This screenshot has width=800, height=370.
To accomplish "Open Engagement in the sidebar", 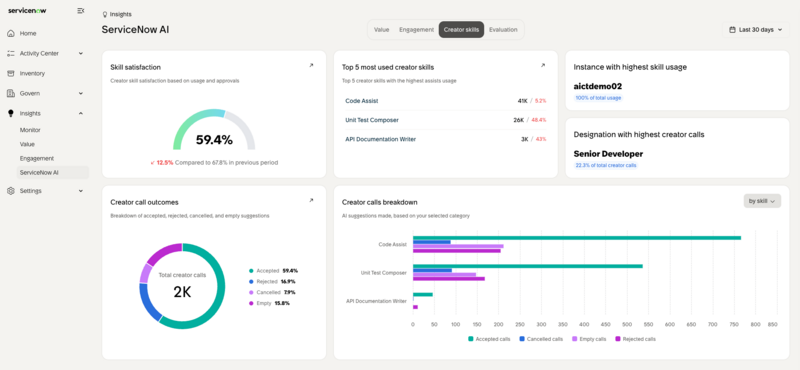I will click(37, 159).
